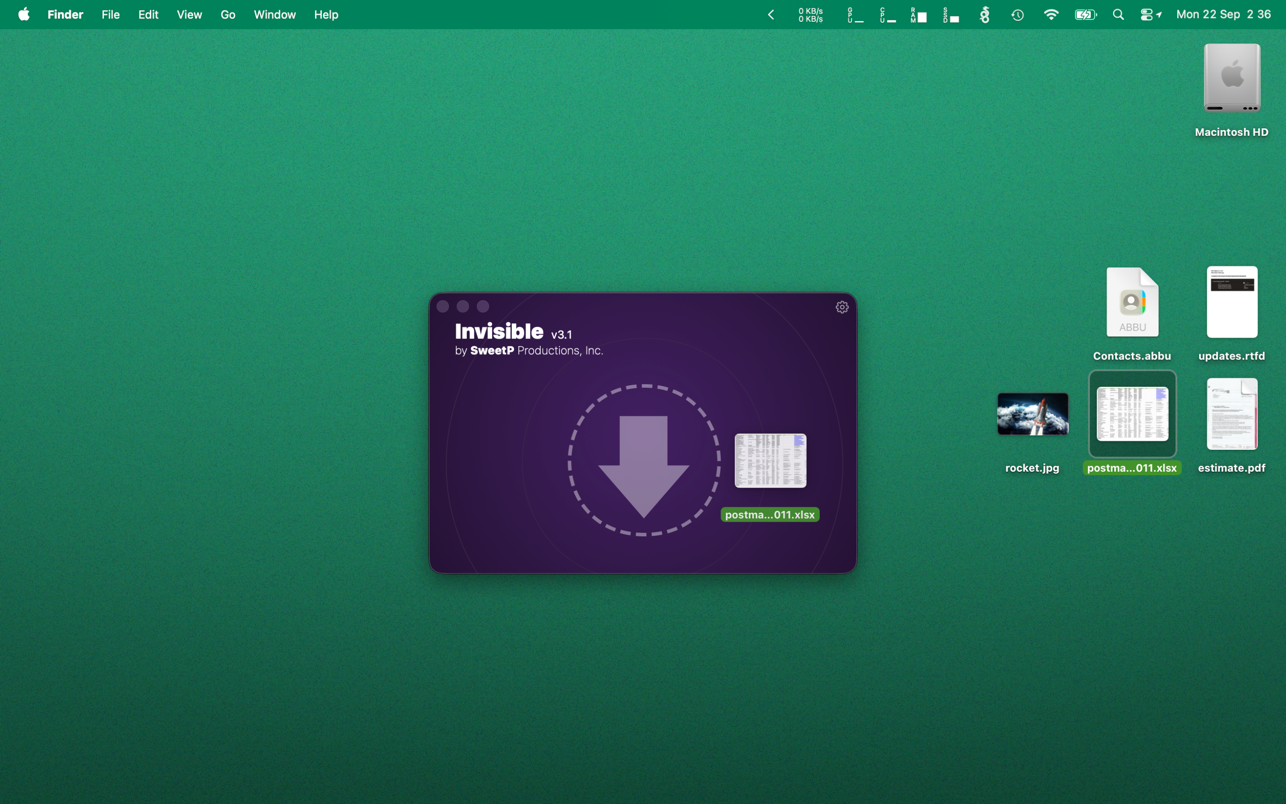Open the Wi-Fi menu
1286x804 pixels.
(x=1051, y=15)
